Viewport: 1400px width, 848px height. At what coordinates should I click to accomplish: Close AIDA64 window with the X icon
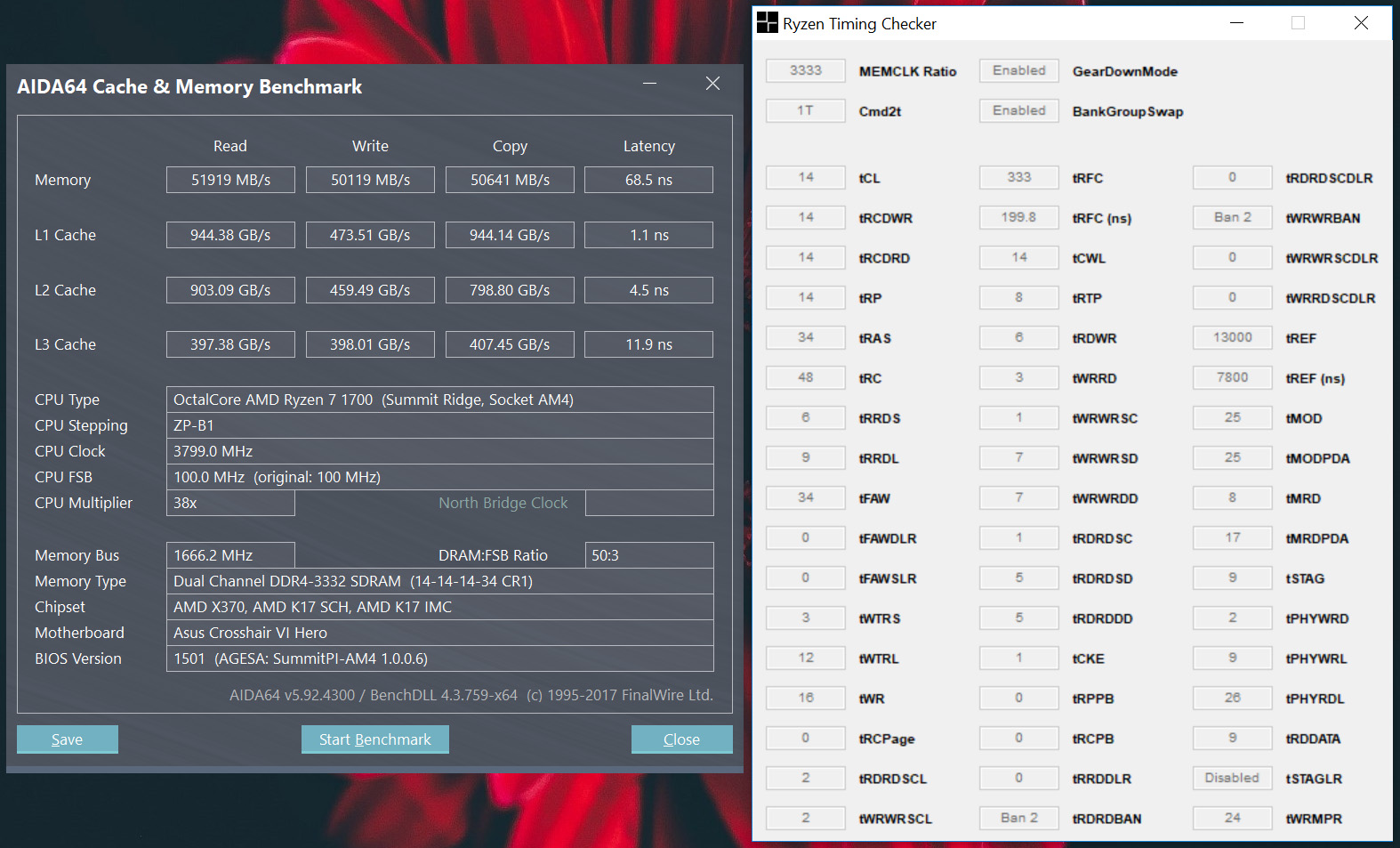click(x=712, y=84)
